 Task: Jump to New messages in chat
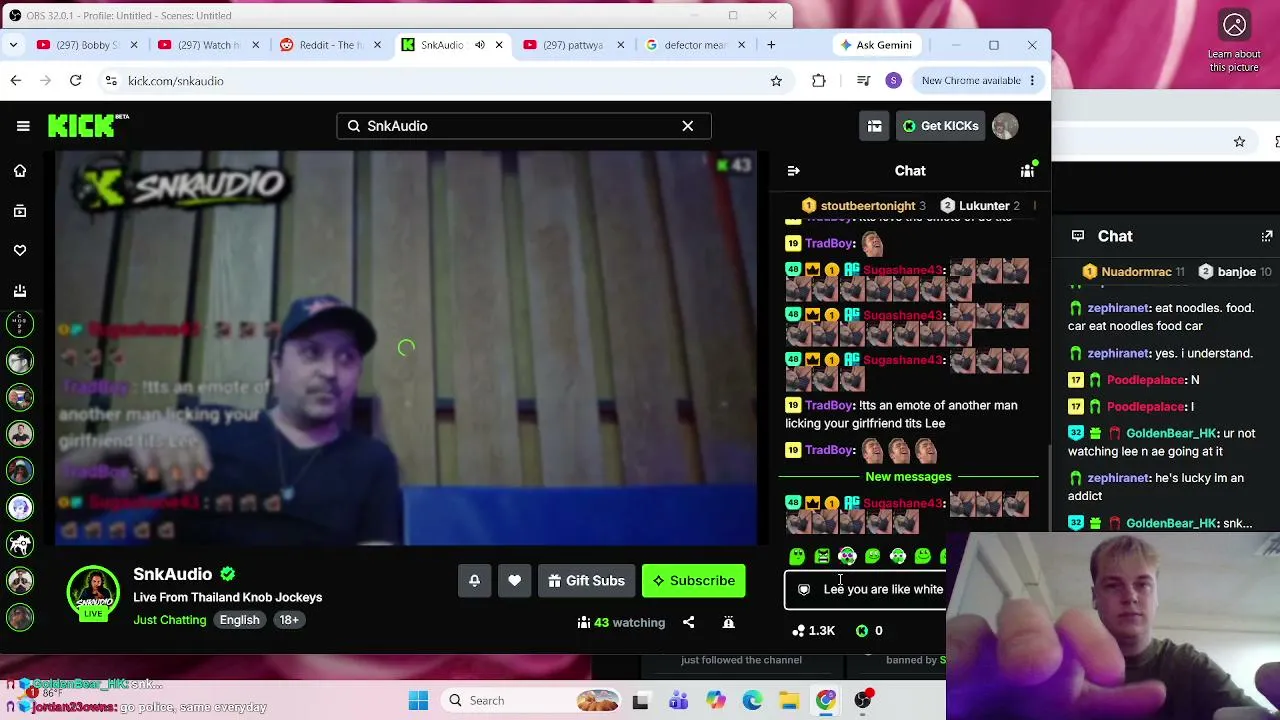[908, 477]
